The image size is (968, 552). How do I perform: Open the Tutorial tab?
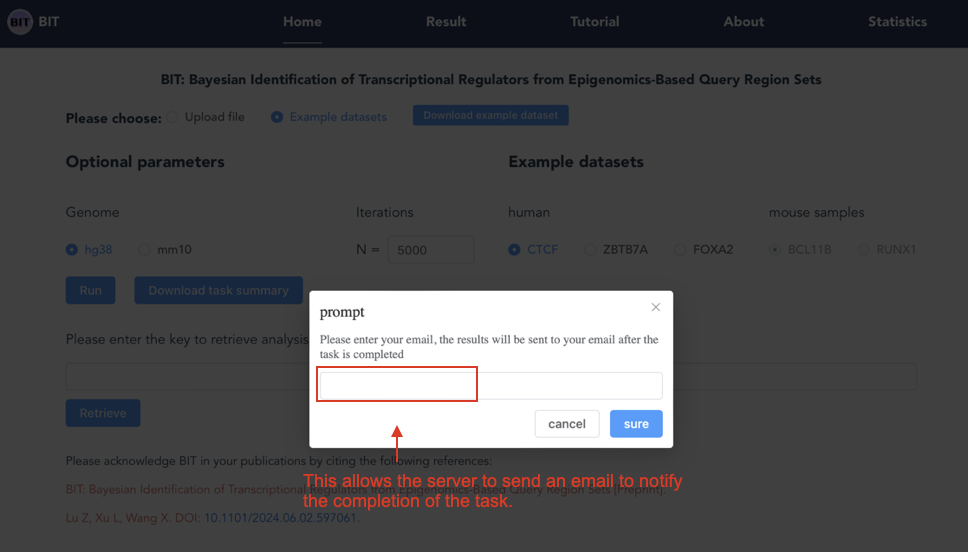click(x=595, y=22)
